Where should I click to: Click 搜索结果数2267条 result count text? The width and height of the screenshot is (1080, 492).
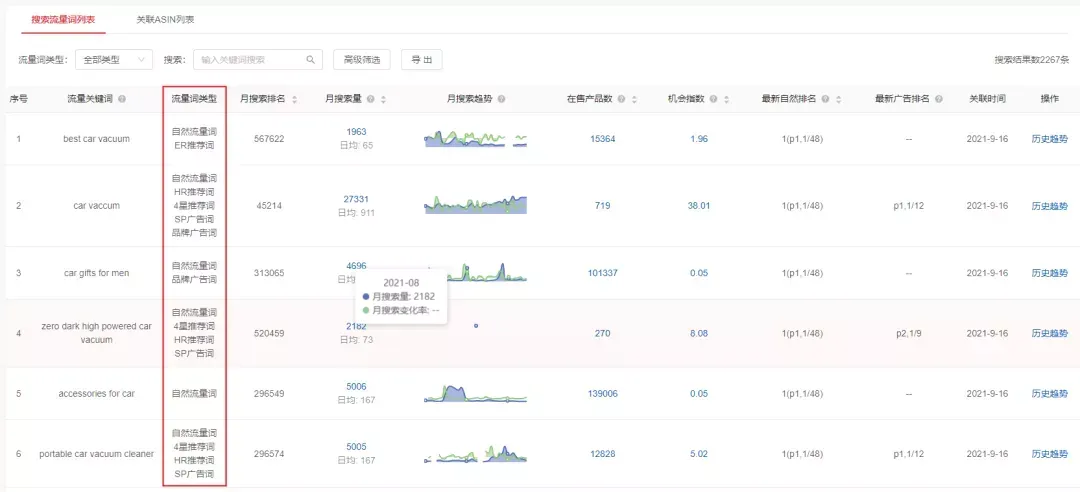click(1031, 60)
